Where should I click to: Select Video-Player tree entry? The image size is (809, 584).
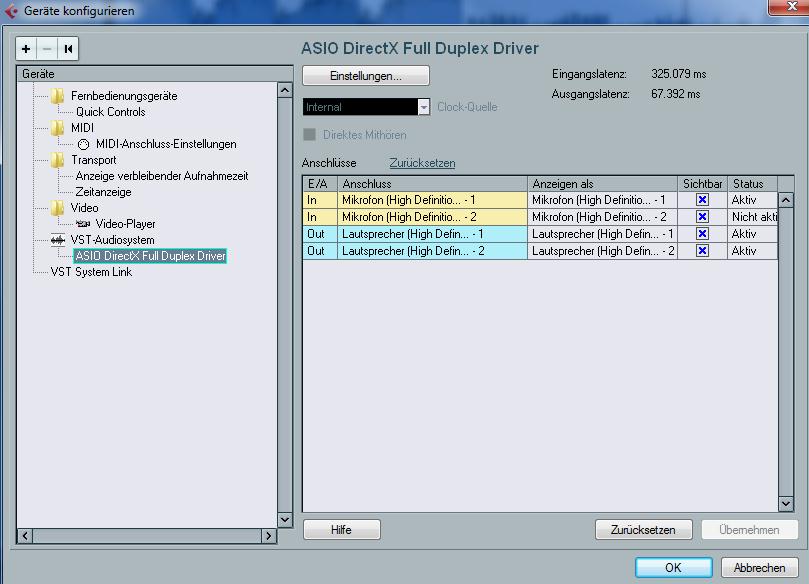pos(125,224)
